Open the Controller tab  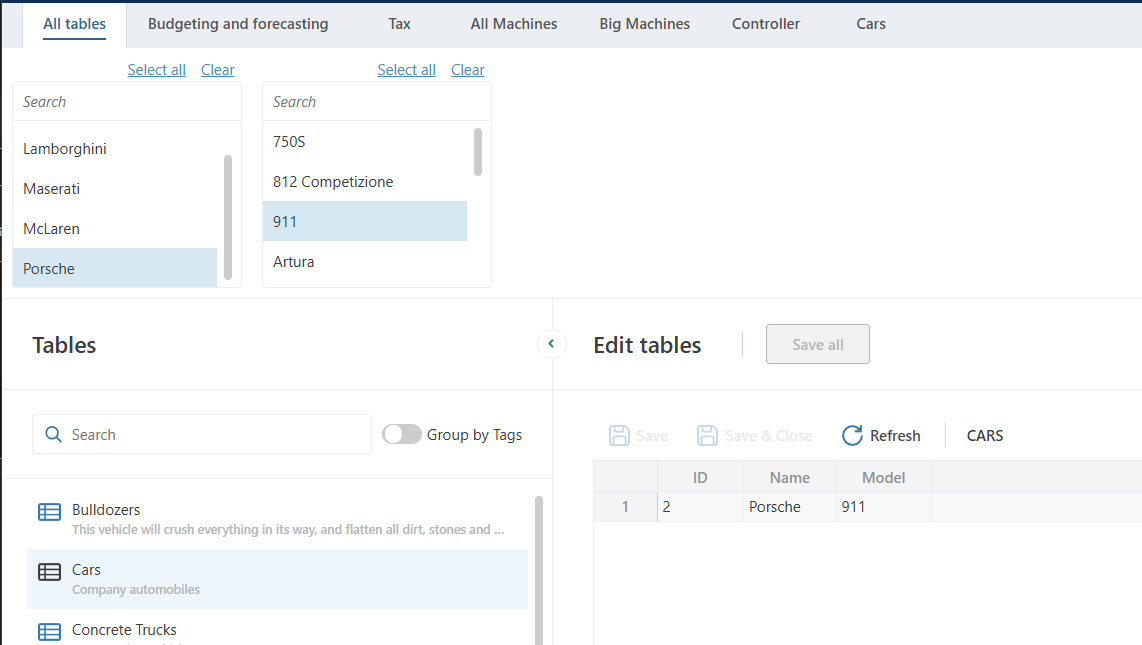pos(765,24)
